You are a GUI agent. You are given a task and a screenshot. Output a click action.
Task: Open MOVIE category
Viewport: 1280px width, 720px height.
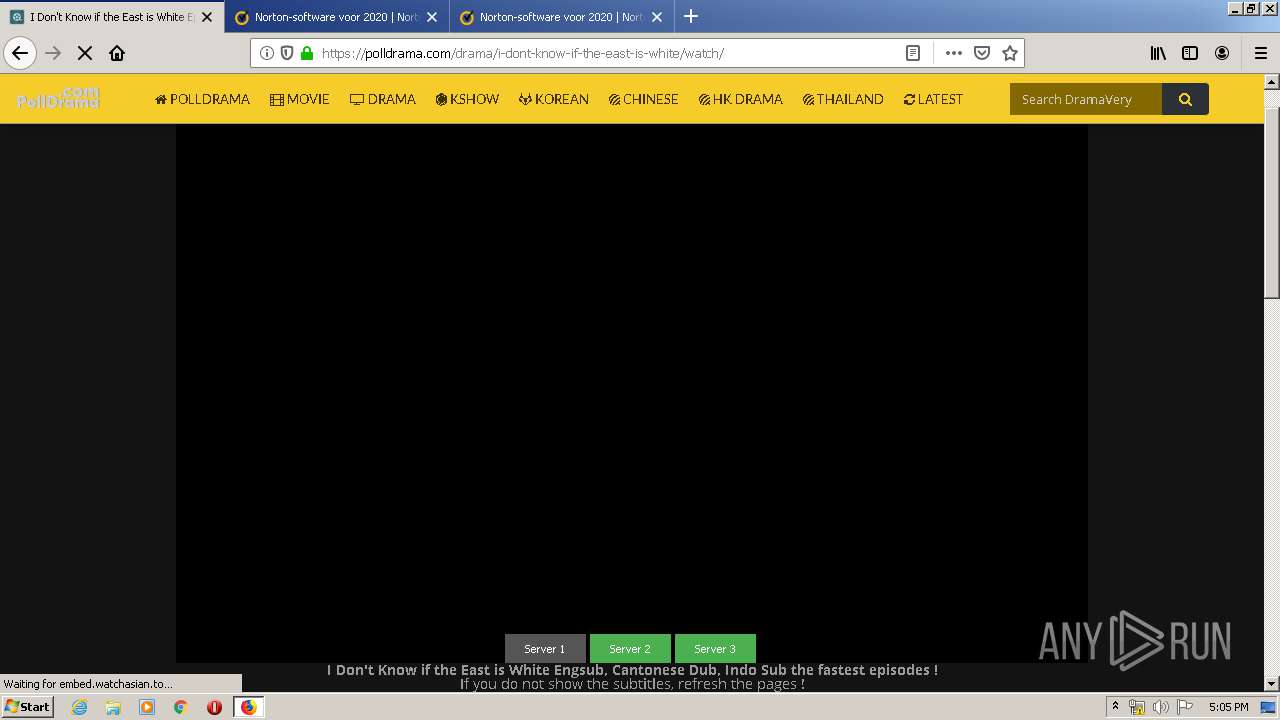tap(300, 99)
